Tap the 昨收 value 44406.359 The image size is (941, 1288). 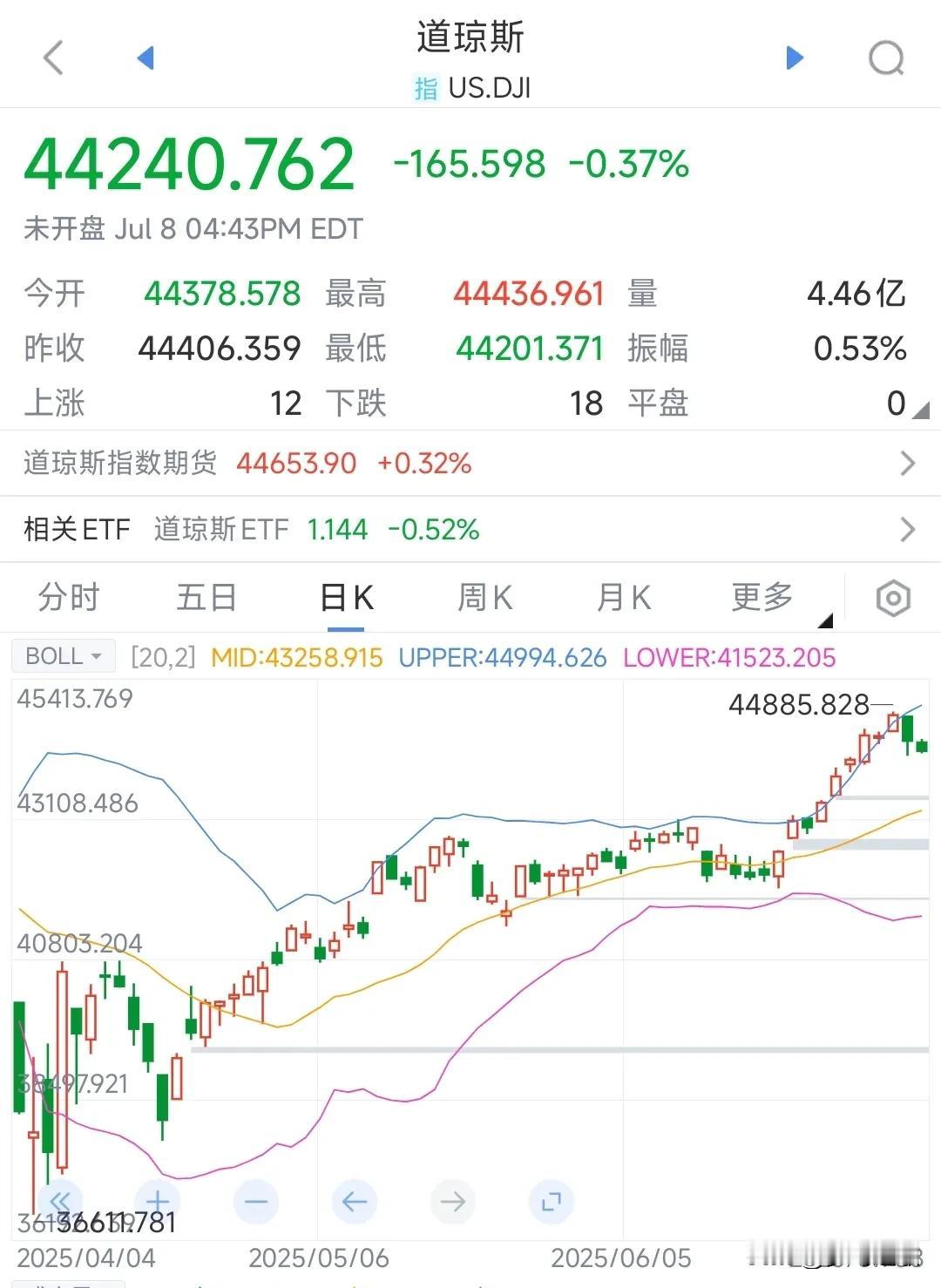pyautogui.click(x=220, y=349)
